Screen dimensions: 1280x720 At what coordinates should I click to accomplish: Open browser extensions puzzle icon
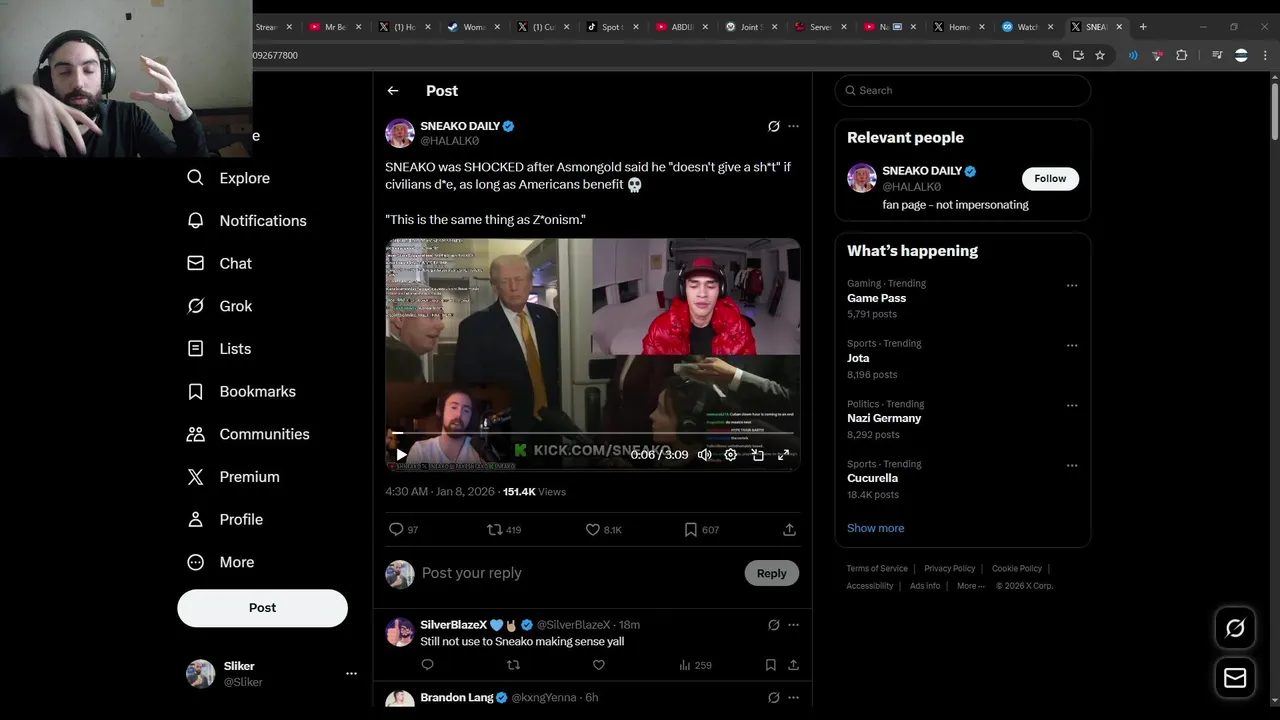1181,55
